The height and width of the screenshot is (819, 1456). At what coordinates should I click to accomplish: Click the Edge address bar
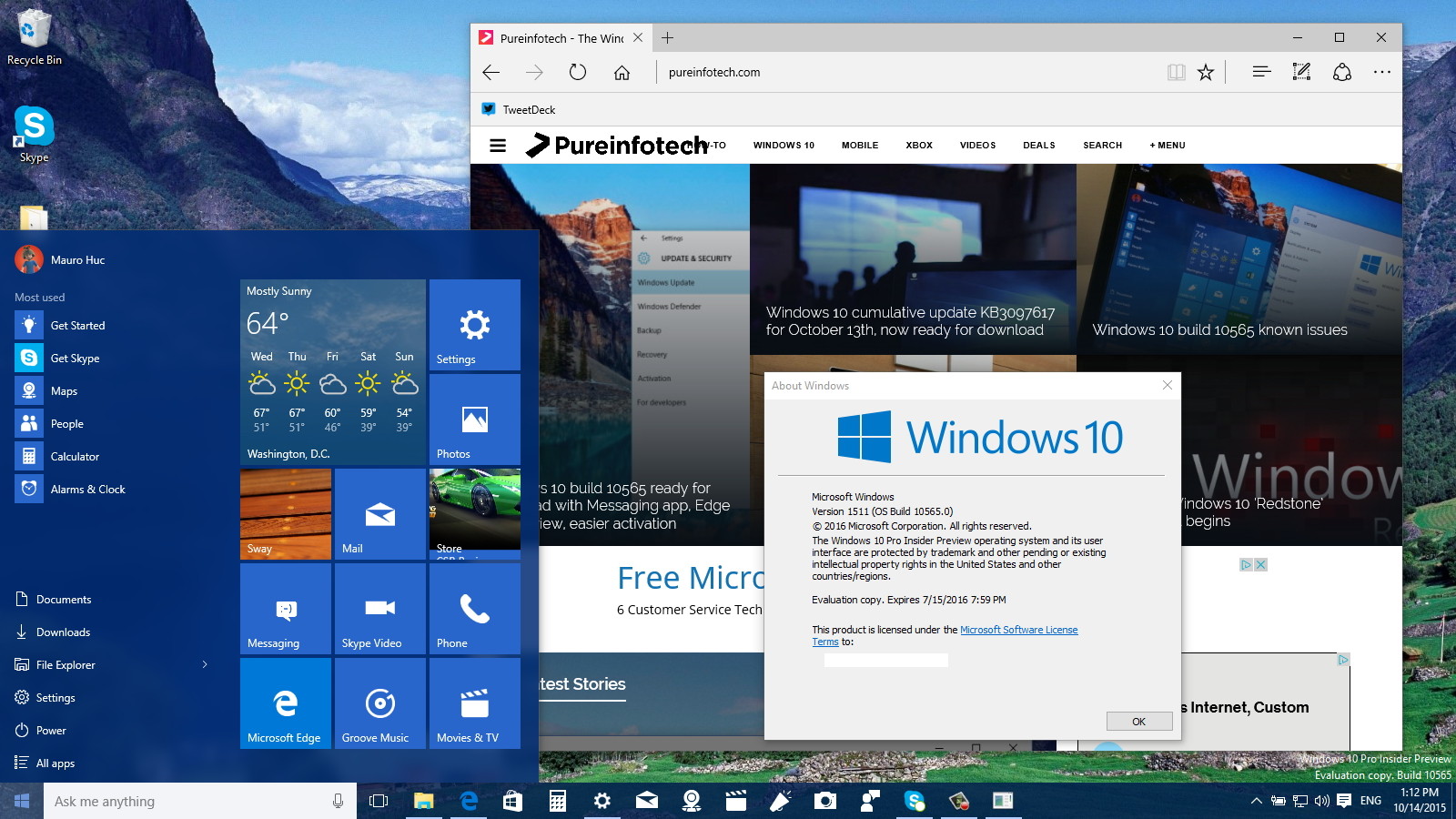click(x=910, y=72)
